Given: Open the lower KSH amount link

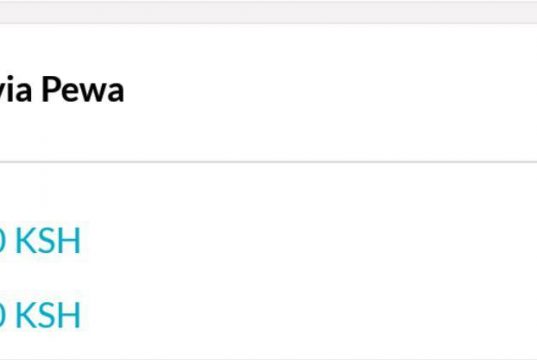Looking at the screenshot, I should [40, 315].
